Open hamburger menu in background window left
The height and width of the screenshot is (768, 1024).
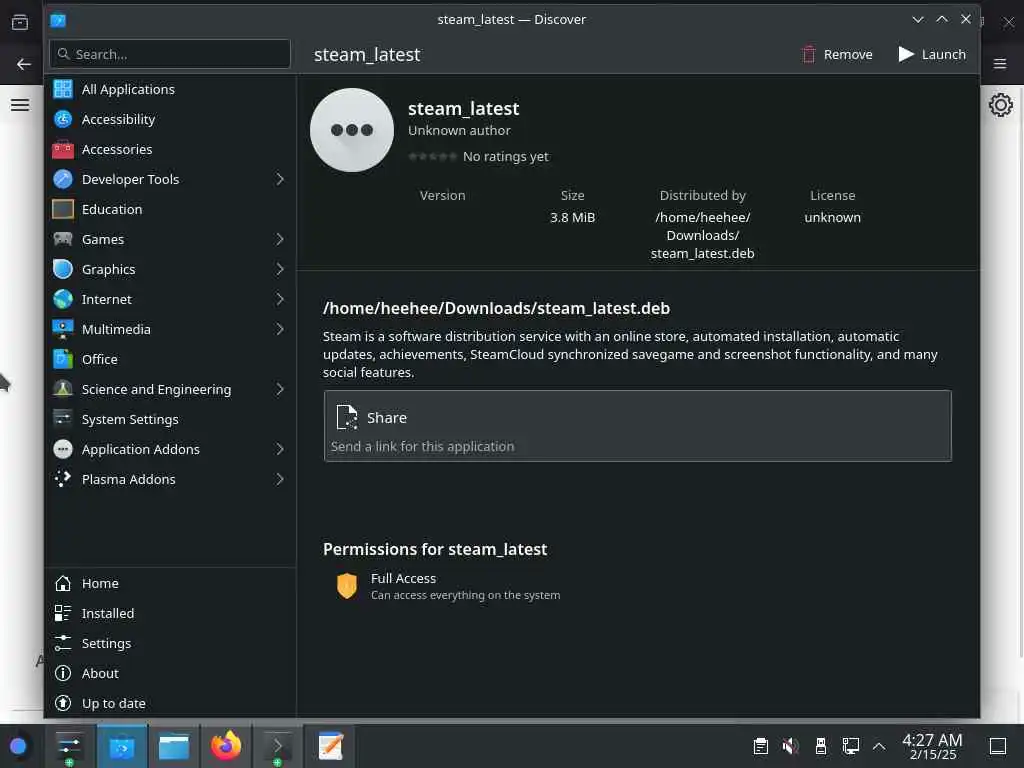click(x=20, y=104)
